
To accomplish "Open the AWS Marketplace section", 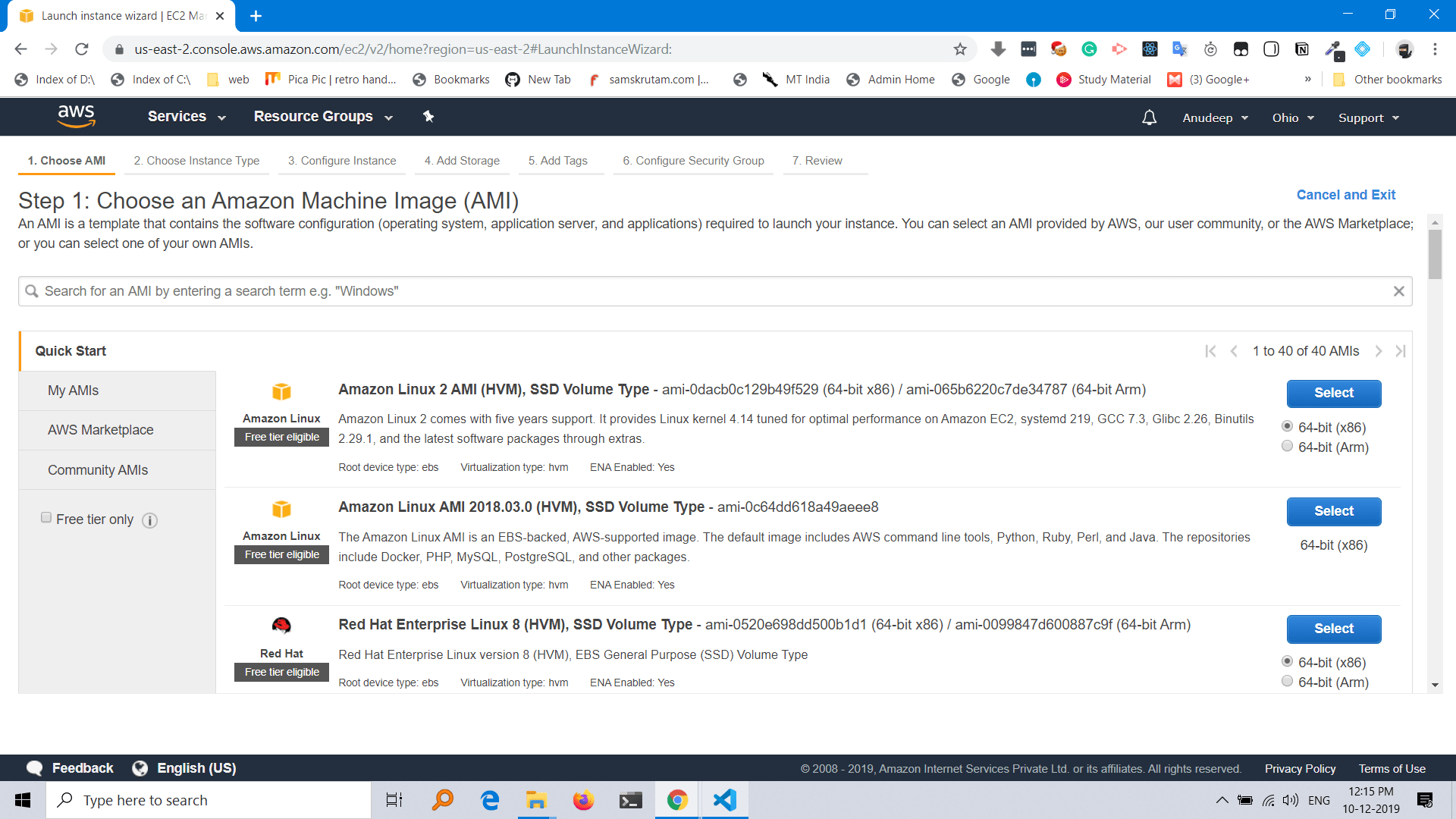I will point(118,430).
